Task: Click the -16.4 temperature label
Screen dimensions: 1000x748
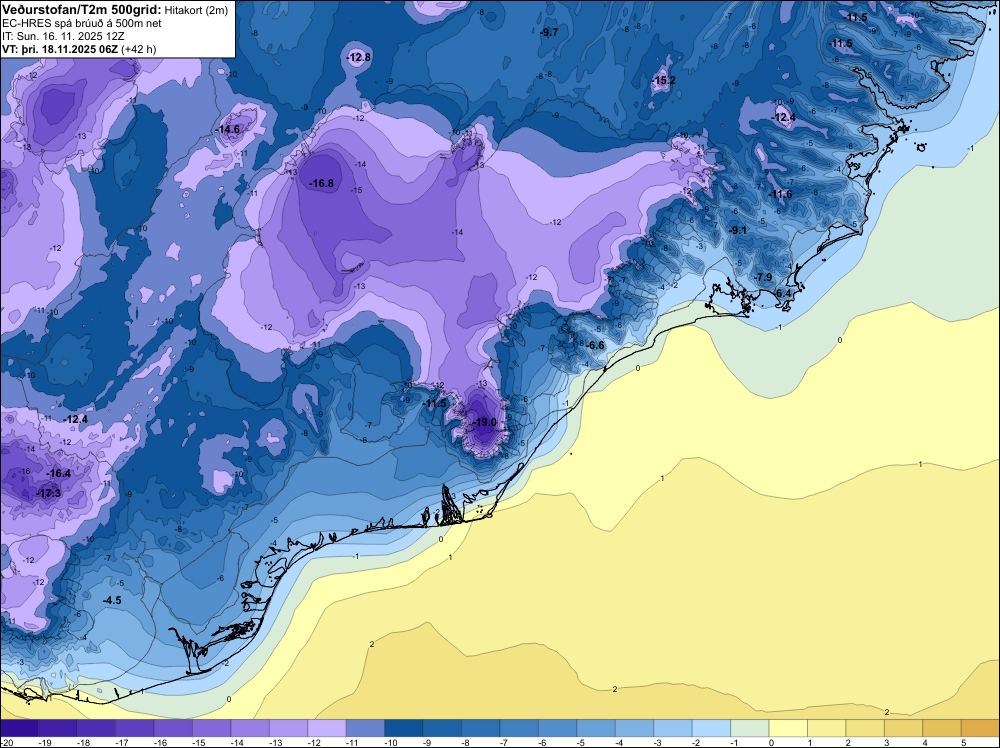Action: click(59, 474)
